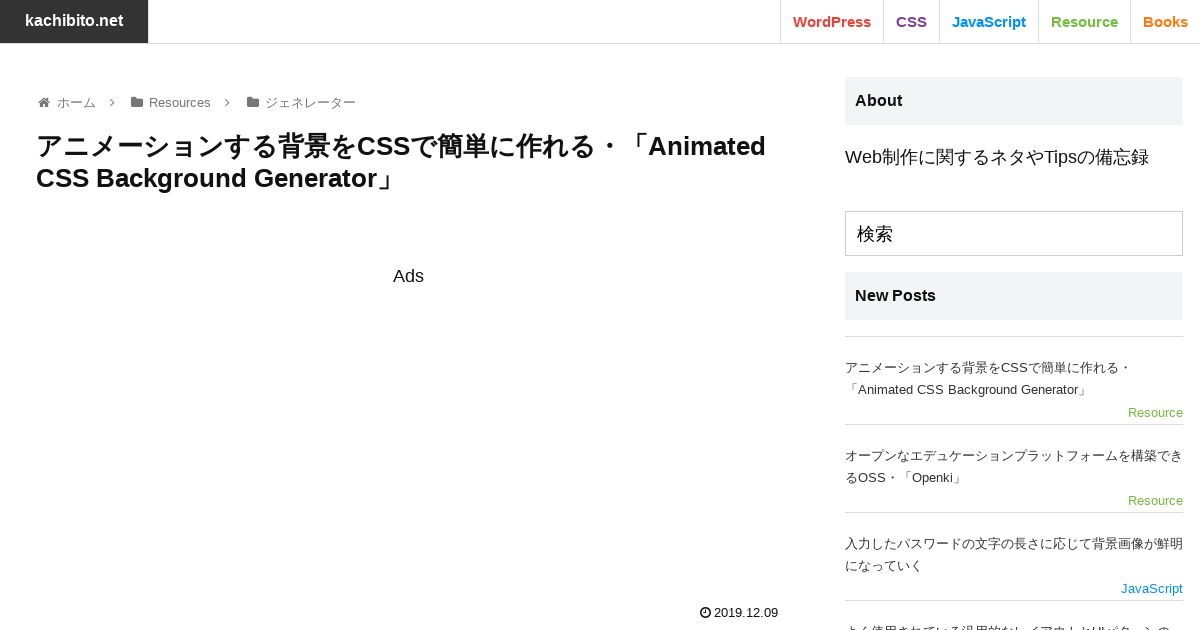1200x630 pixels.
Task: Go to ホーム breadcrumb link
Action: (x=76, y=102)
